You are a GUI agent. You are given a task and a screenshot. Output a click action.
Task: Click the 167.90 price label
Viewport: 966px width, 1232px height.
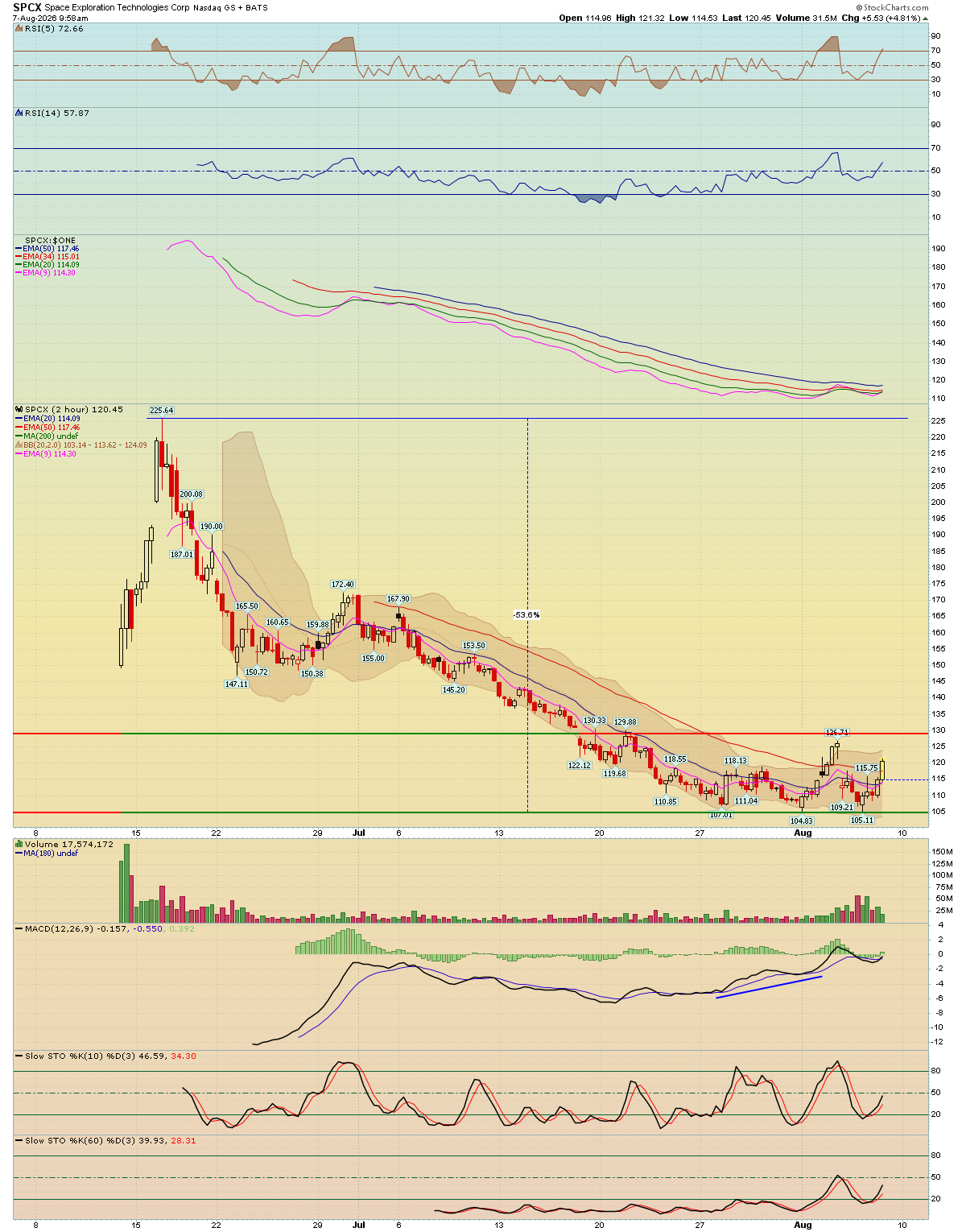pos(398,599)
